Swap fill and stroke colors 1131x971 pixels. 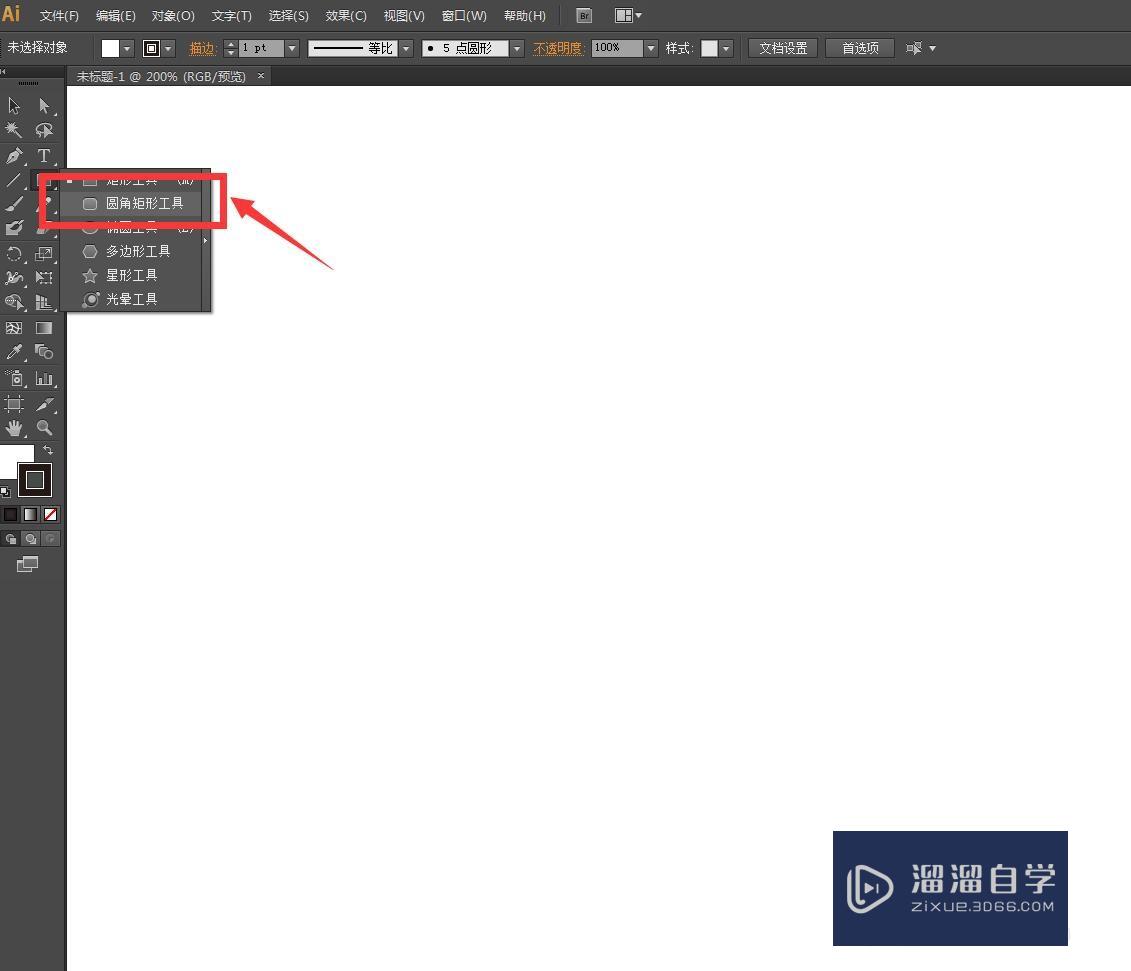pyautogui.click(x=47, y=450)
